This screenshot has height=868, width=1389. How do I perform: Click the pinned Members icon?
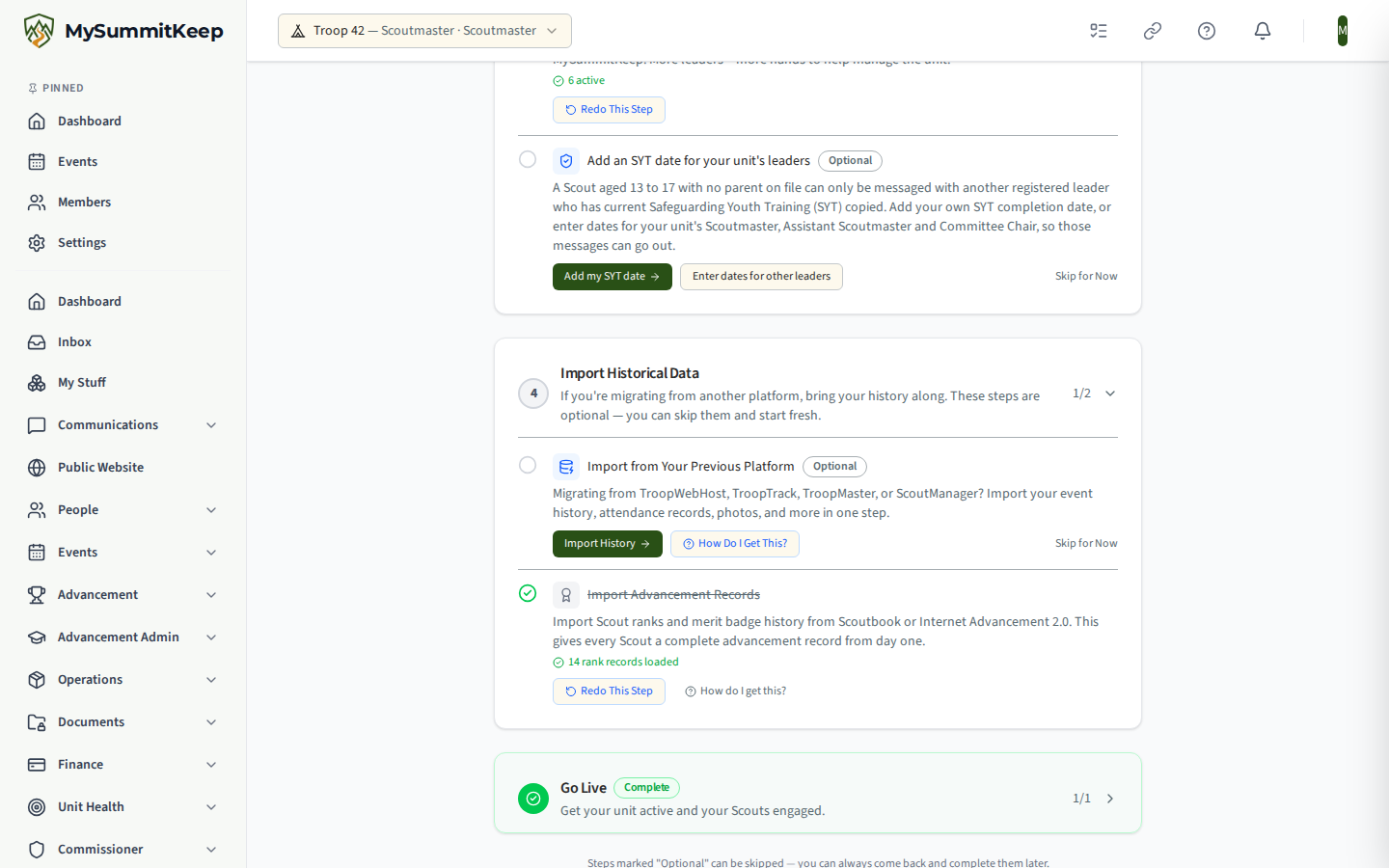pos(37,203)
